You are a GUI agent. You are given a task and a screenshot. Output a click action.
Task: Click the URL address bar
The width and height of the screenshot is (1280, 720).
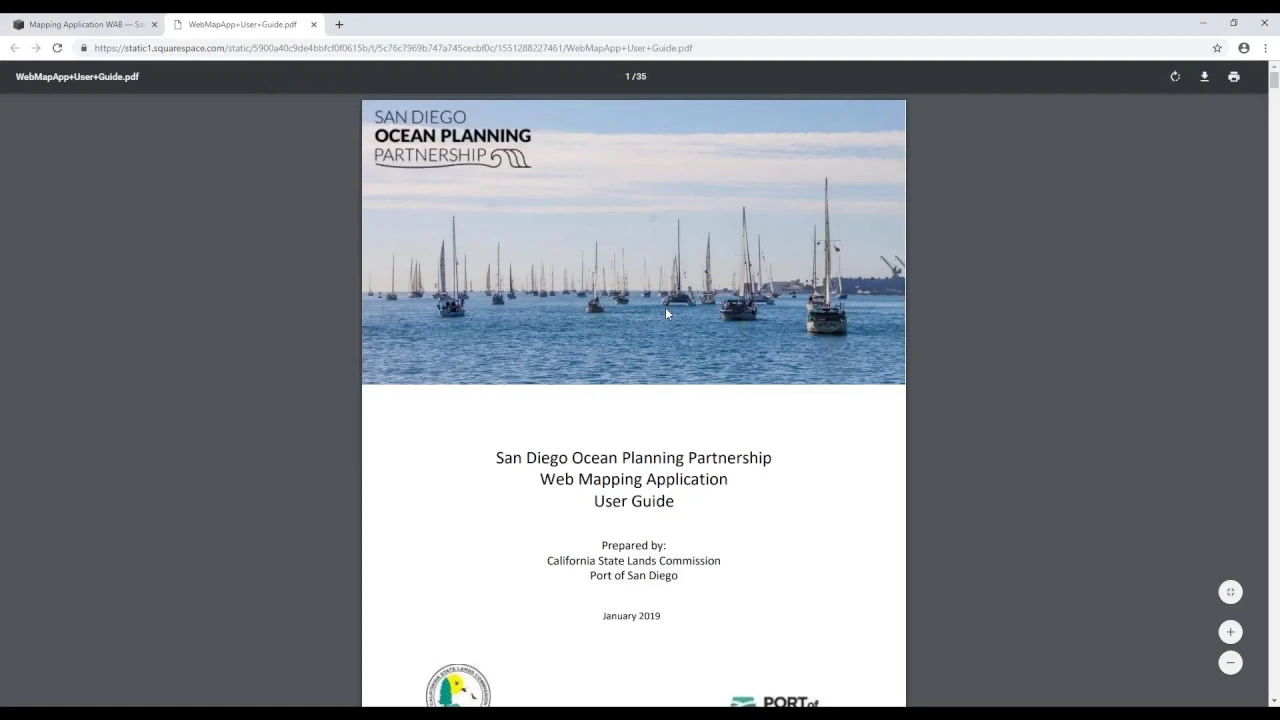pyautogui.click(x=640, y=48)
